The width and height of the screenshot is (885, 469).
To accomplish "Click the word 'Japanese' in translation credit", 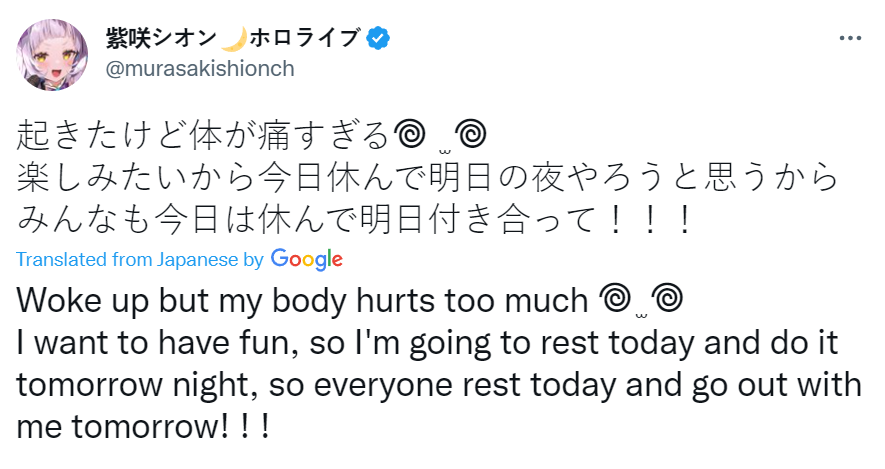I will pyautogui.click(x=197, y=260).
